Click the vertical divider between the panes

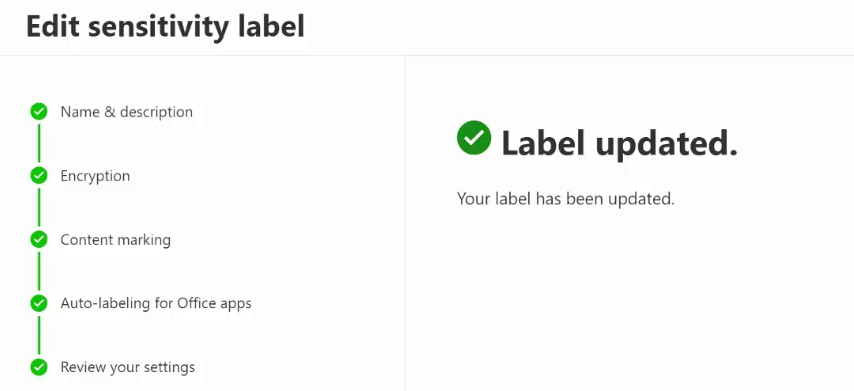click(x=405, y=223)
